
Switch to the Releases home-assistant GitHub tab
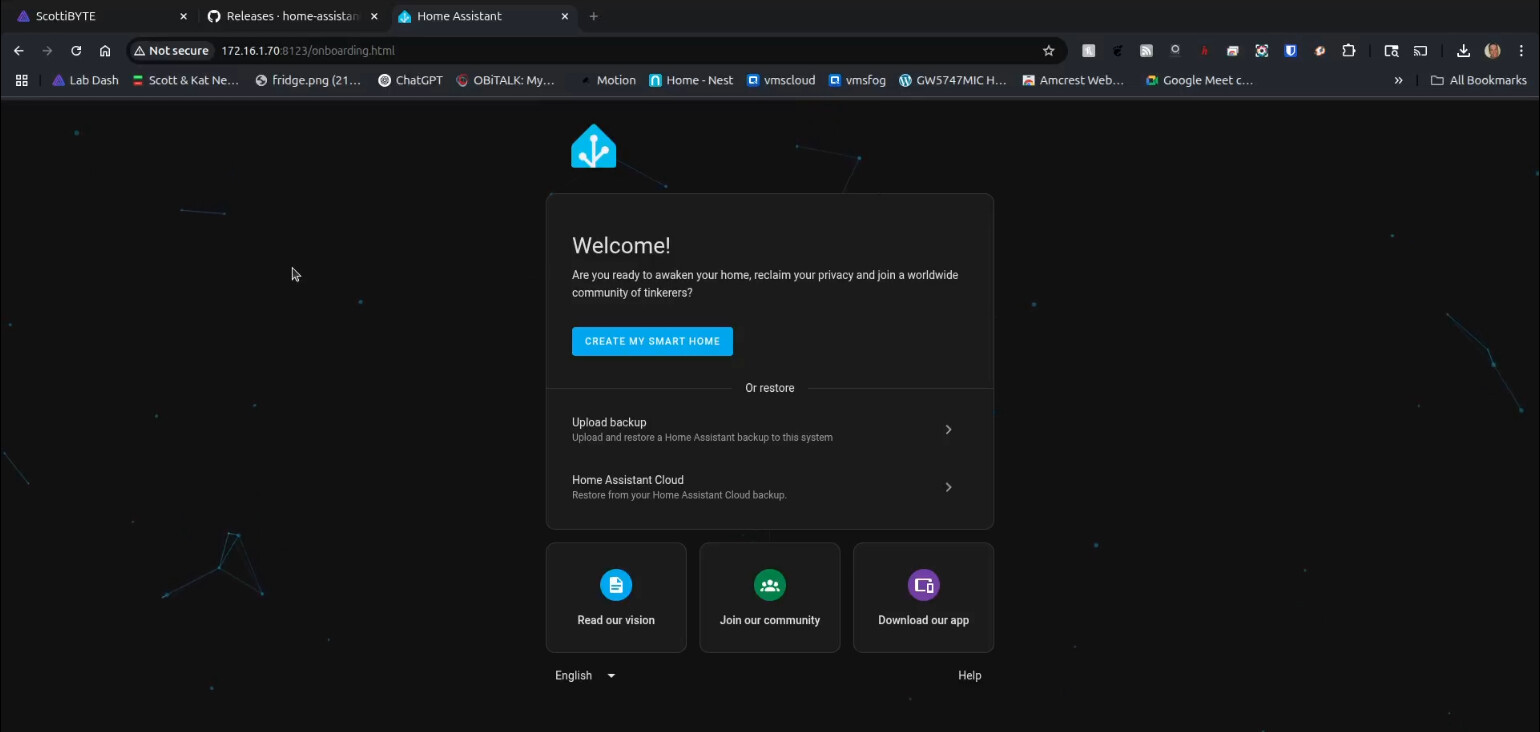[x=291, y=16]
